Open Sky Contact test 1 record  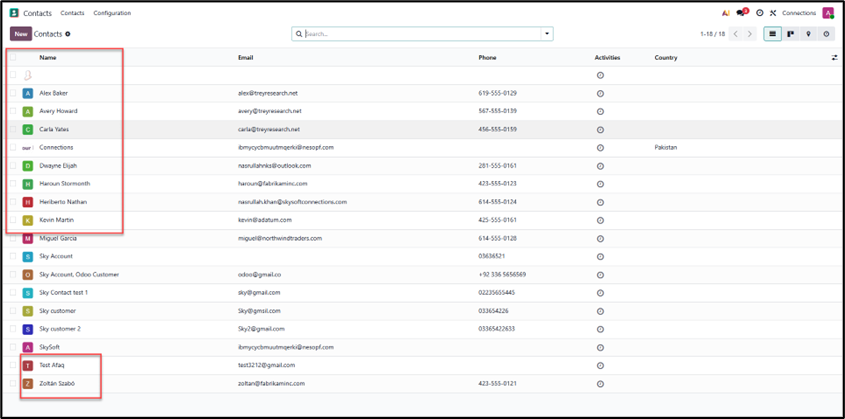click(x=64, y=292)
